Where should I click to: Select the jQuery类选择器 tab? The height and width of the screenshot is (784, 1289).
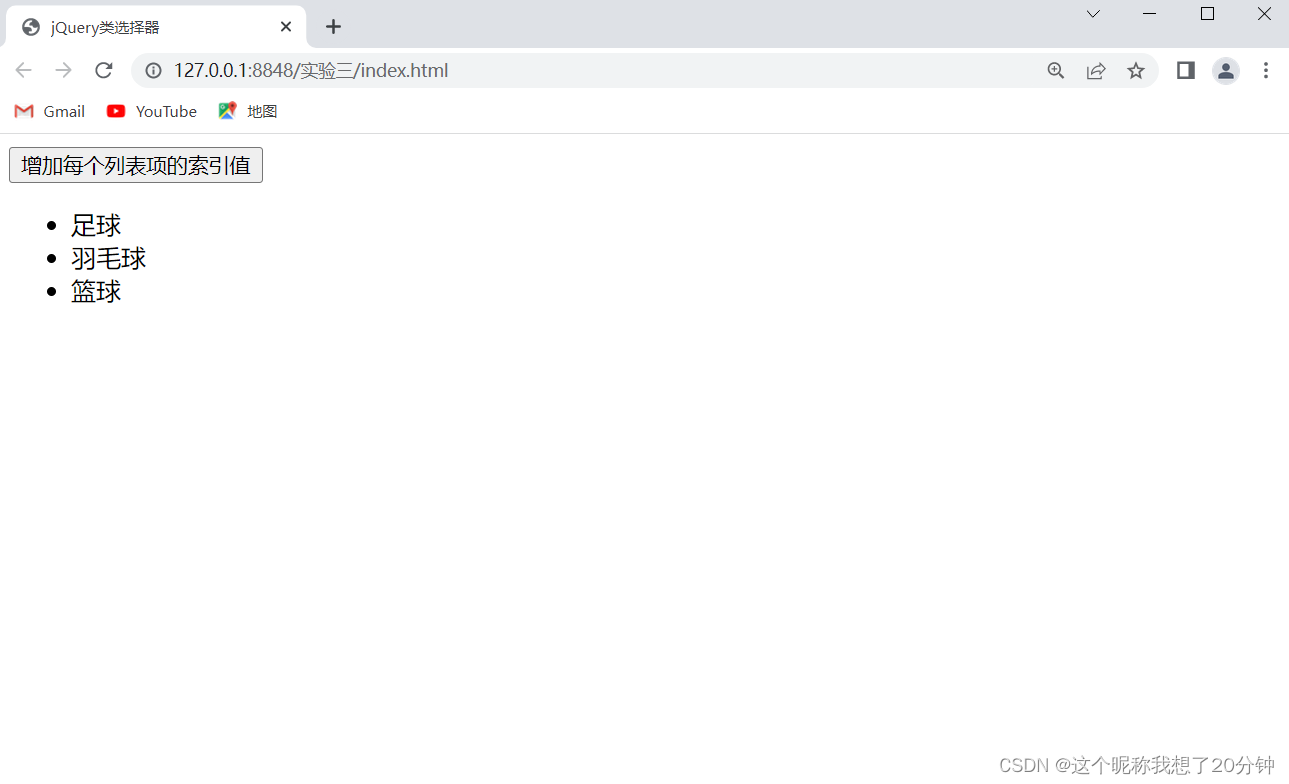(156, 27)
